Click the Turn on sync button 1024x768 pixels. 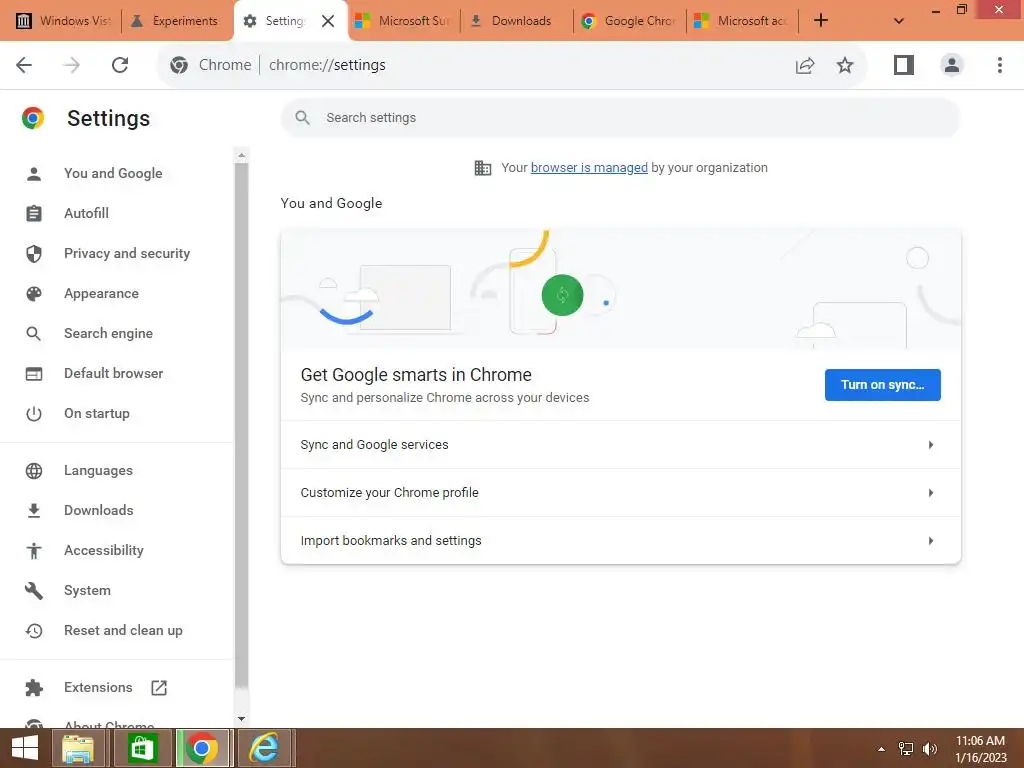tap(882, 385)
